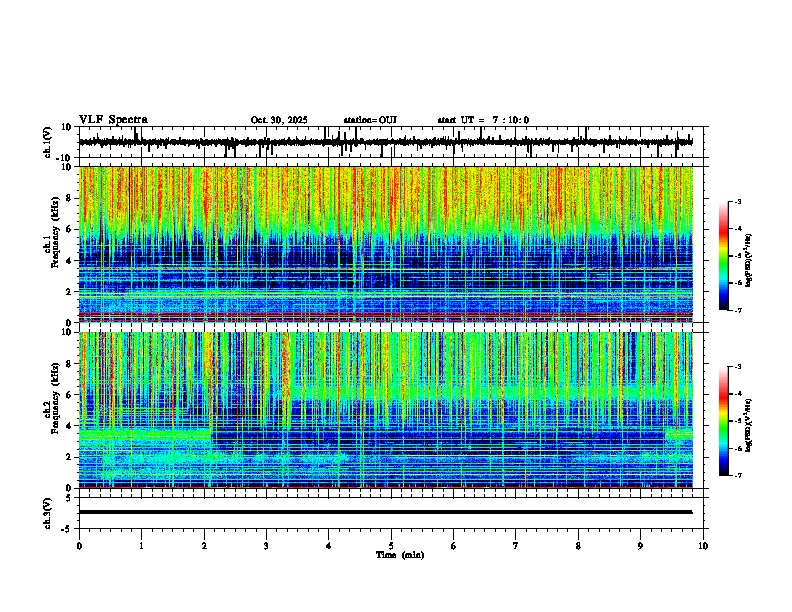Click the "-3" label on ch.2 color scale
Viewport: 792px width, 612px height.
(738, 367)
